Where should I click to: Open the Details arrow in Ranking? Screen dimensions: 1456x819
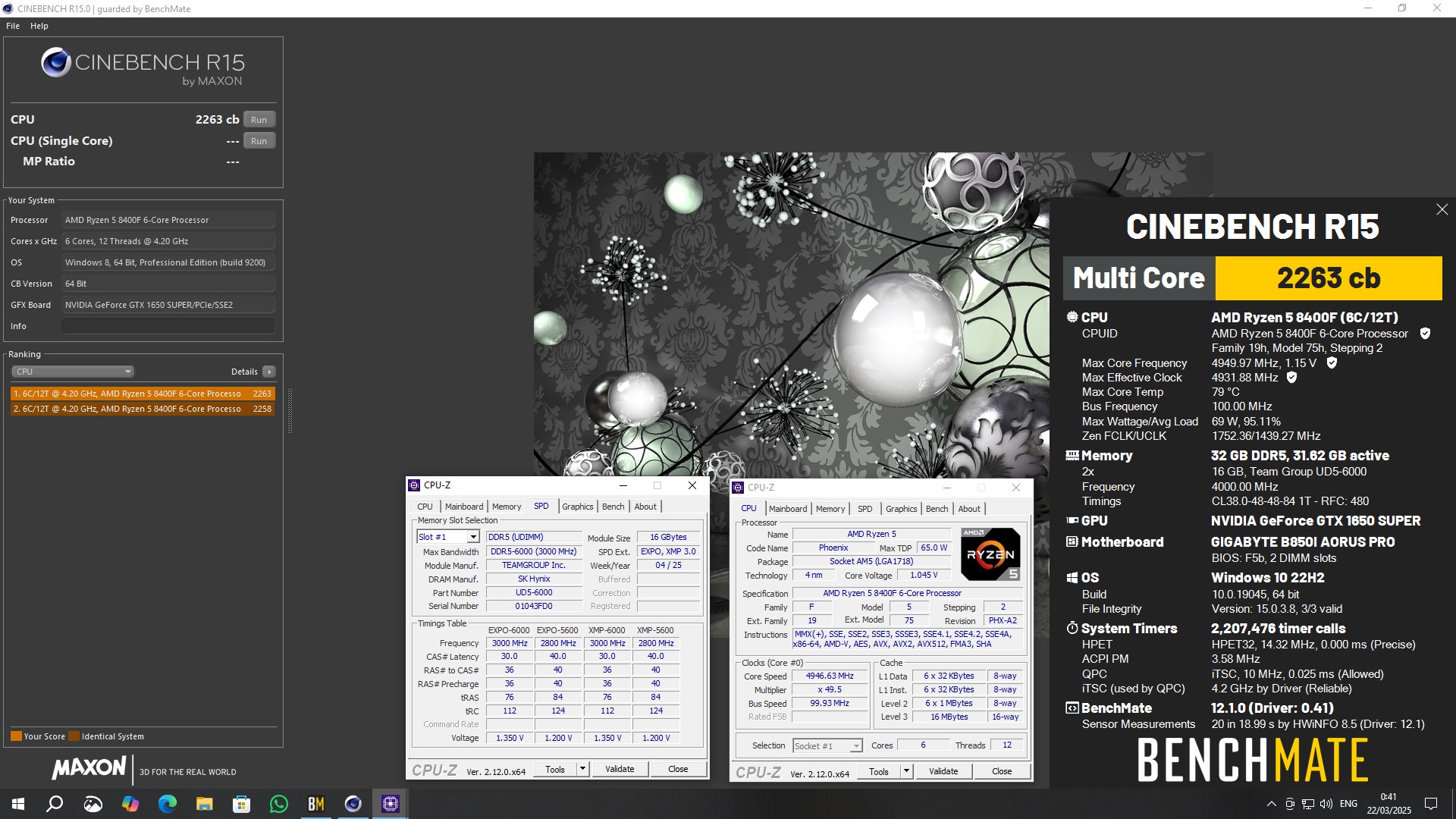pos(268,372)
